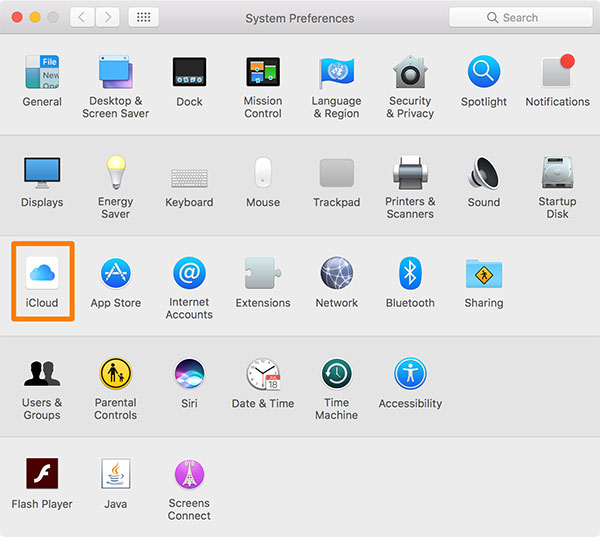
Task: Click the Show All grid button
Action: 143,17
